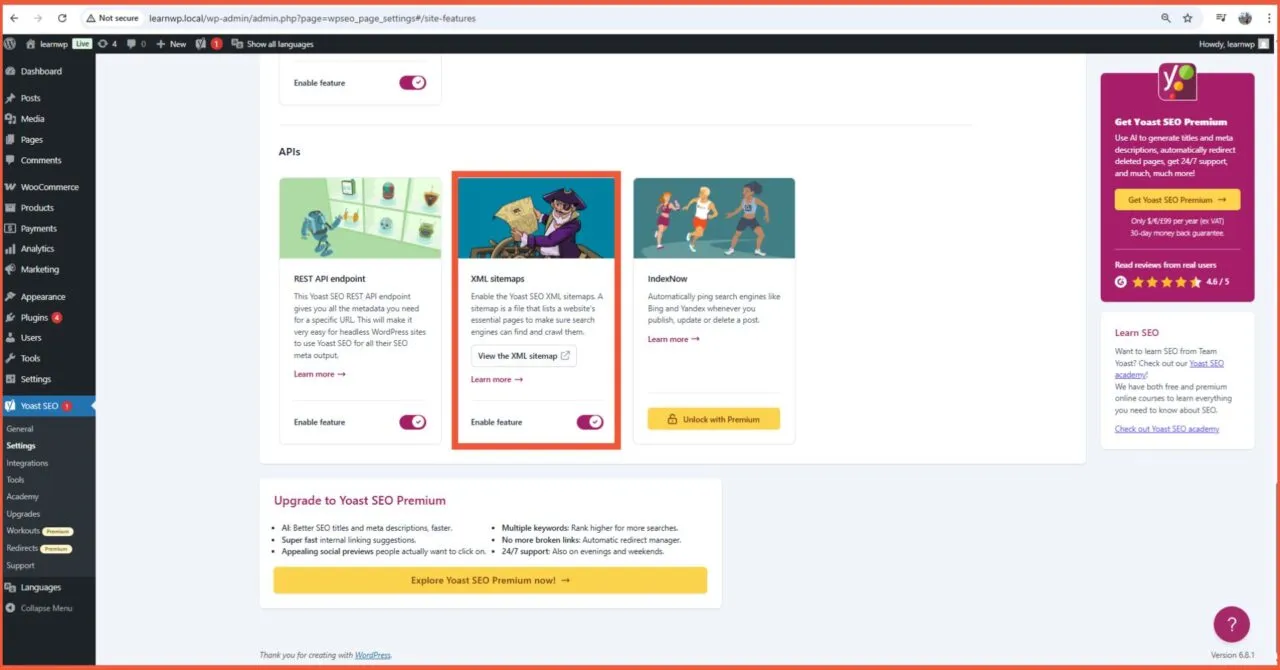
Task: Open the help question mark button
Action: [1231, 623]
